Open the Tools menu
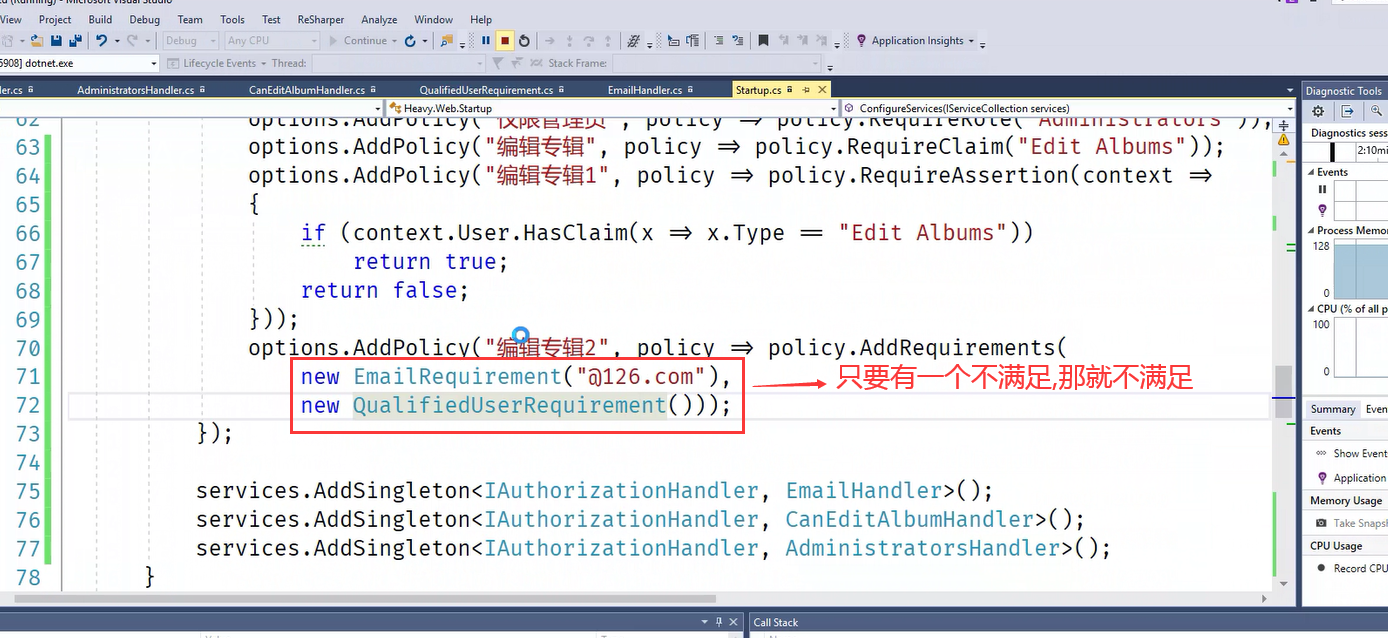Screen dimensions: 1388x638 click(x=232, y=19)
